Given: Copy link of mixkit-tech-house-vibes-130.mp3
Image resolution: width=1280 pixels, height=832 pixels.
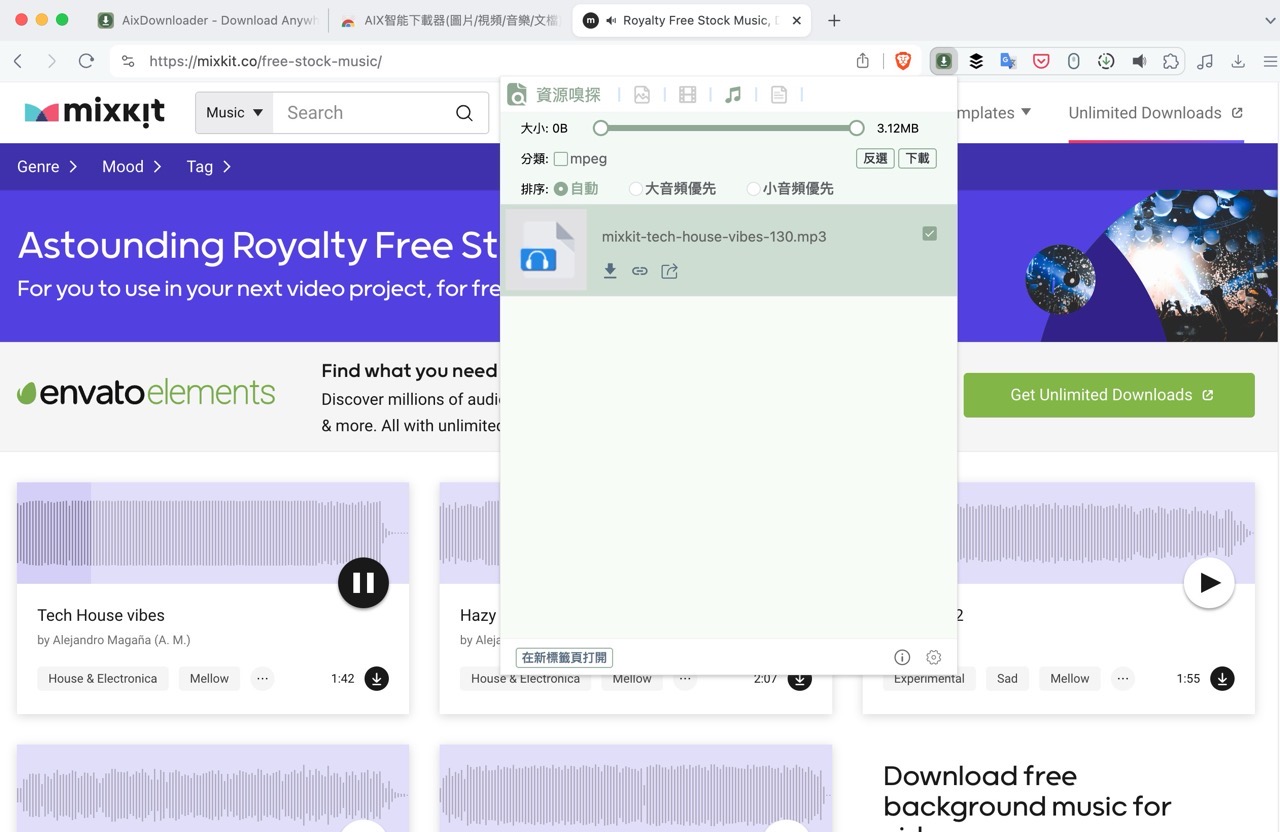Looking at the screenshot, I should (640, 271).
